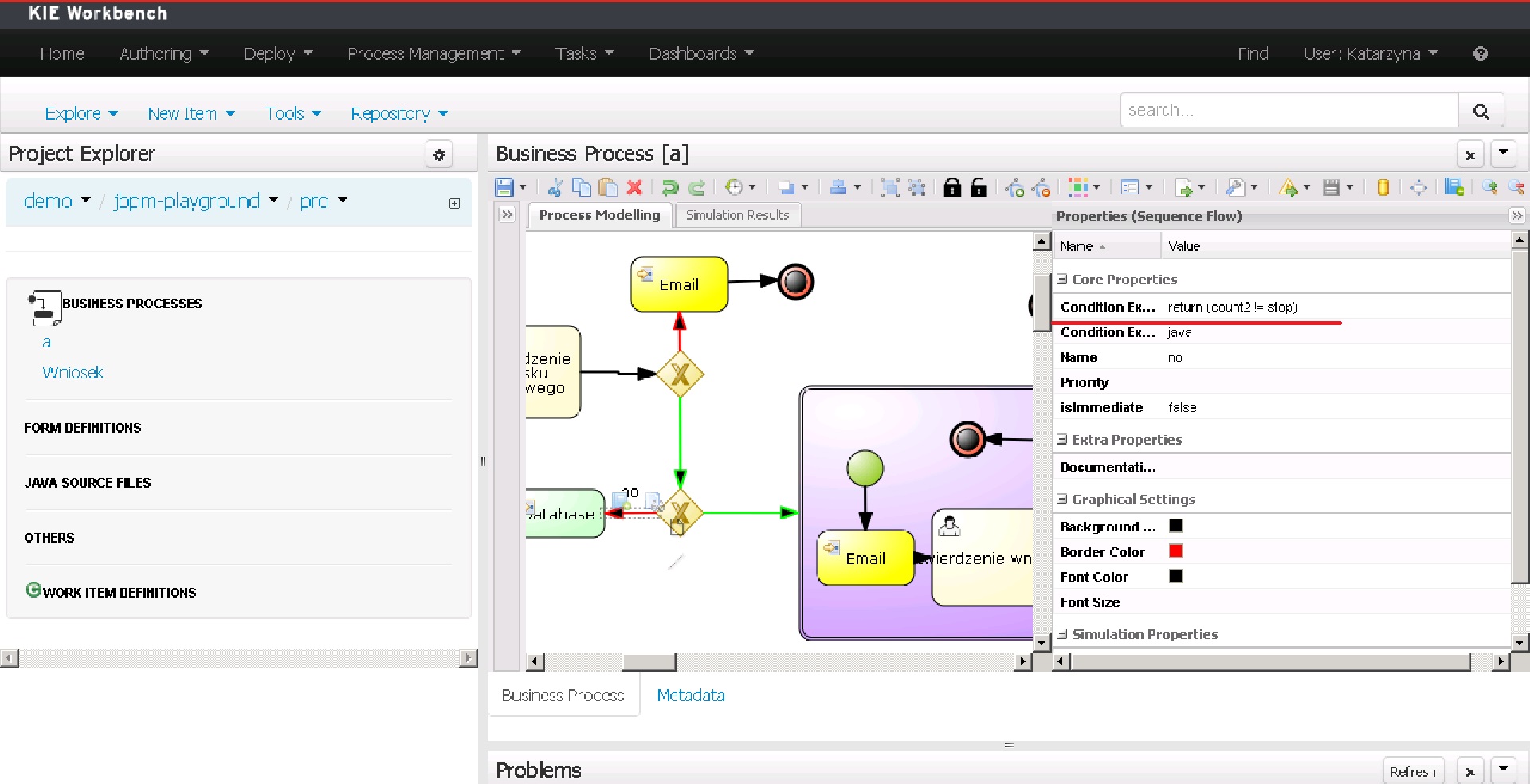Click inside the search input field
This screenshot has height=784, width=1530.
coord(1289,111)
